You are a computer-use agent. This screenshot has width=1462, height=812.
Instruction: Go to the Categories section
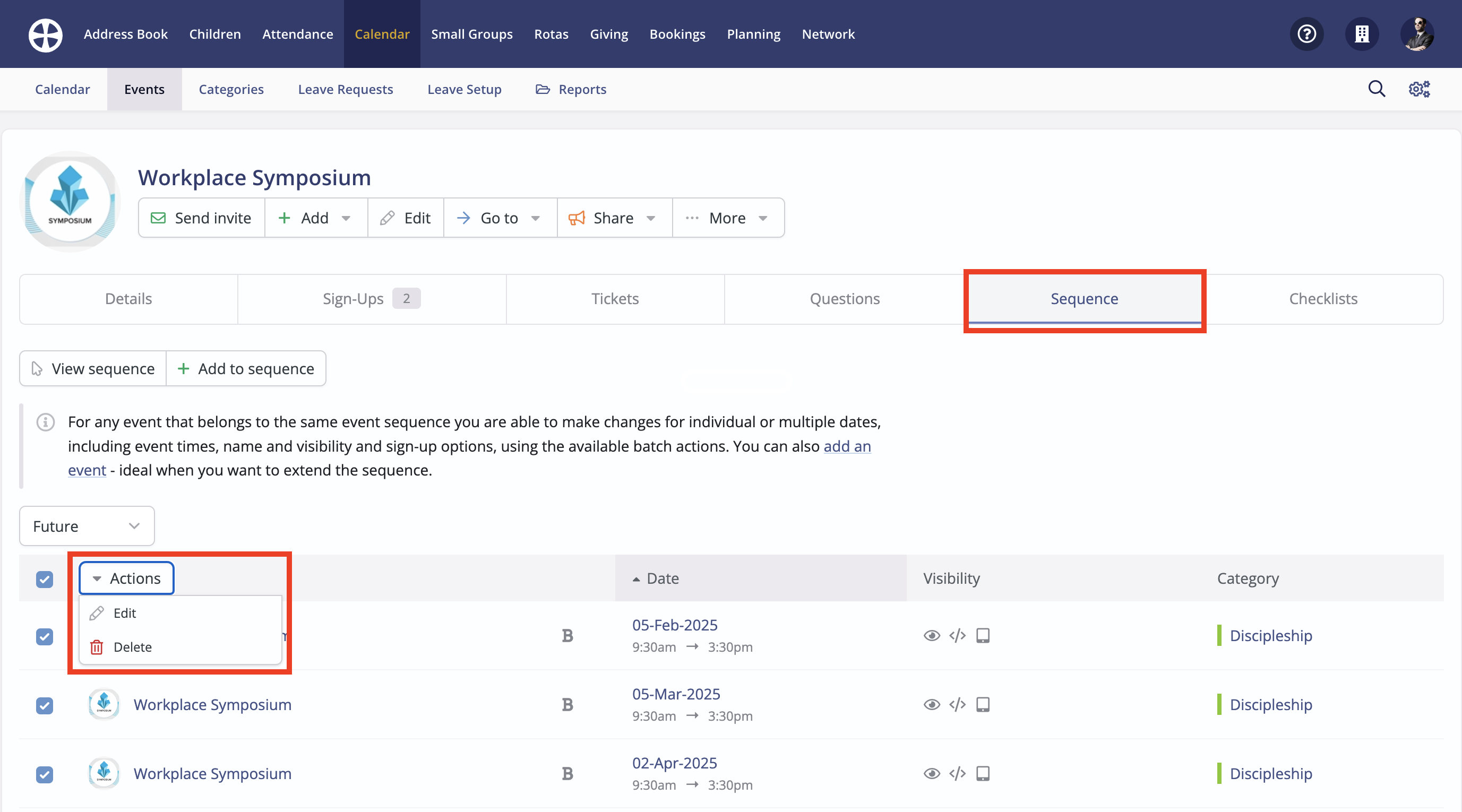coord(231,89)
